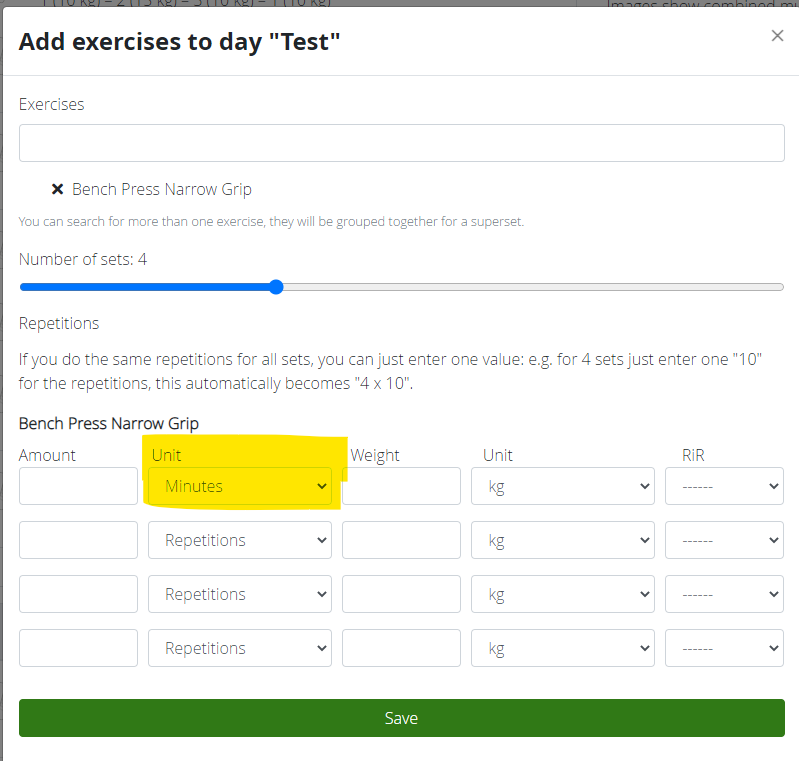This screenshot has height=761, width=799.
Task: Click fourth row Amount field
Action: [x=78, y=648]
